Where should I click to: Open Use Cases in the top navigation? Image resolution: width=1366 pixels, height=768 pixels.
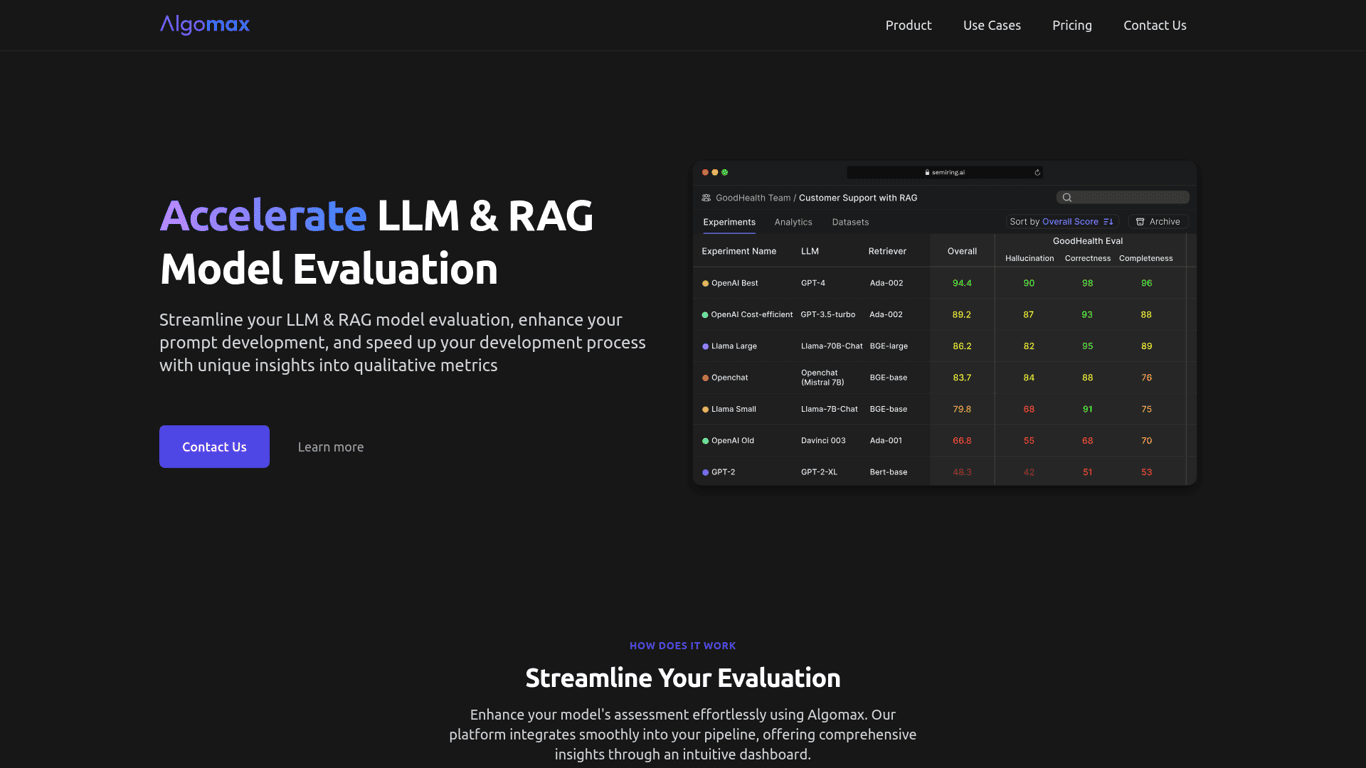point(991,25)
